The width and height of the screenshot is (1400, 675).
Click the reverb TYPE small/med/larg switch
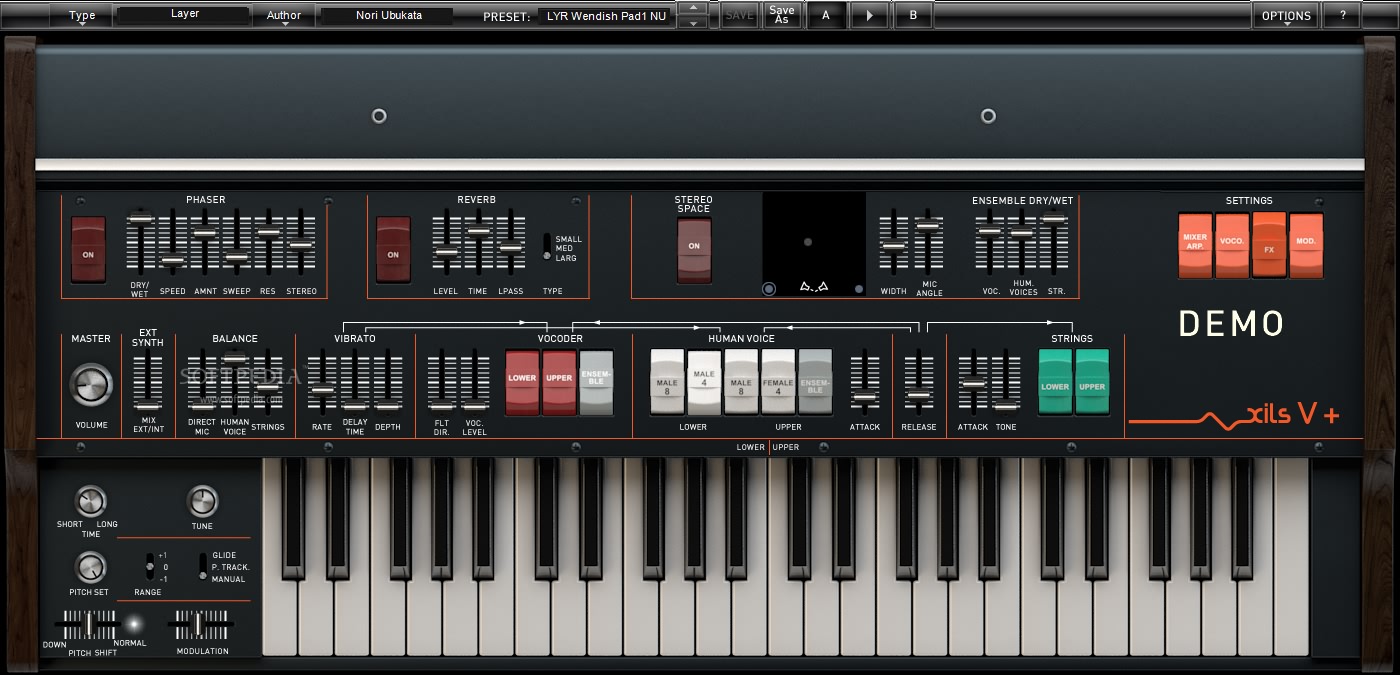coord(548,247)
